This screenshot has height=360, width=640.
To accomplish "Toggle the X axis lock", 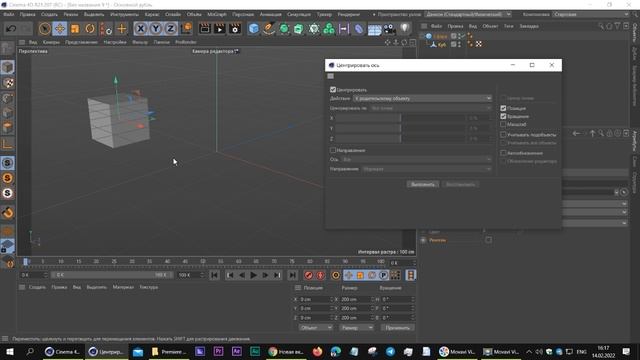I will tap(140, 29).
